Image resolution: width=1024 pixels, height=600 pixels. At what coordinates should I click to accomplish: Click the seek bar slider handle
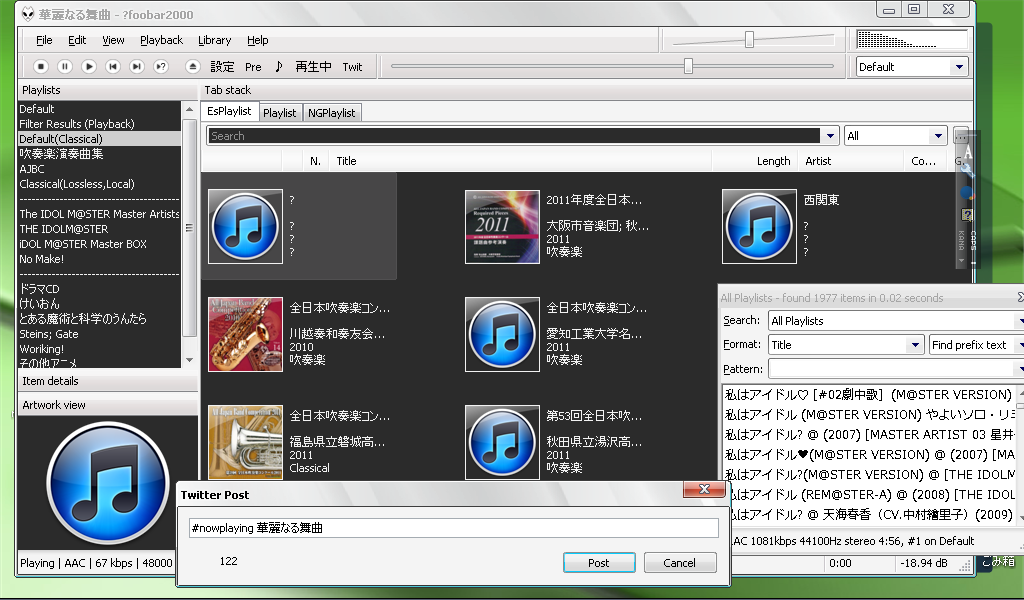pyautogui.click(x=688, y=66)
